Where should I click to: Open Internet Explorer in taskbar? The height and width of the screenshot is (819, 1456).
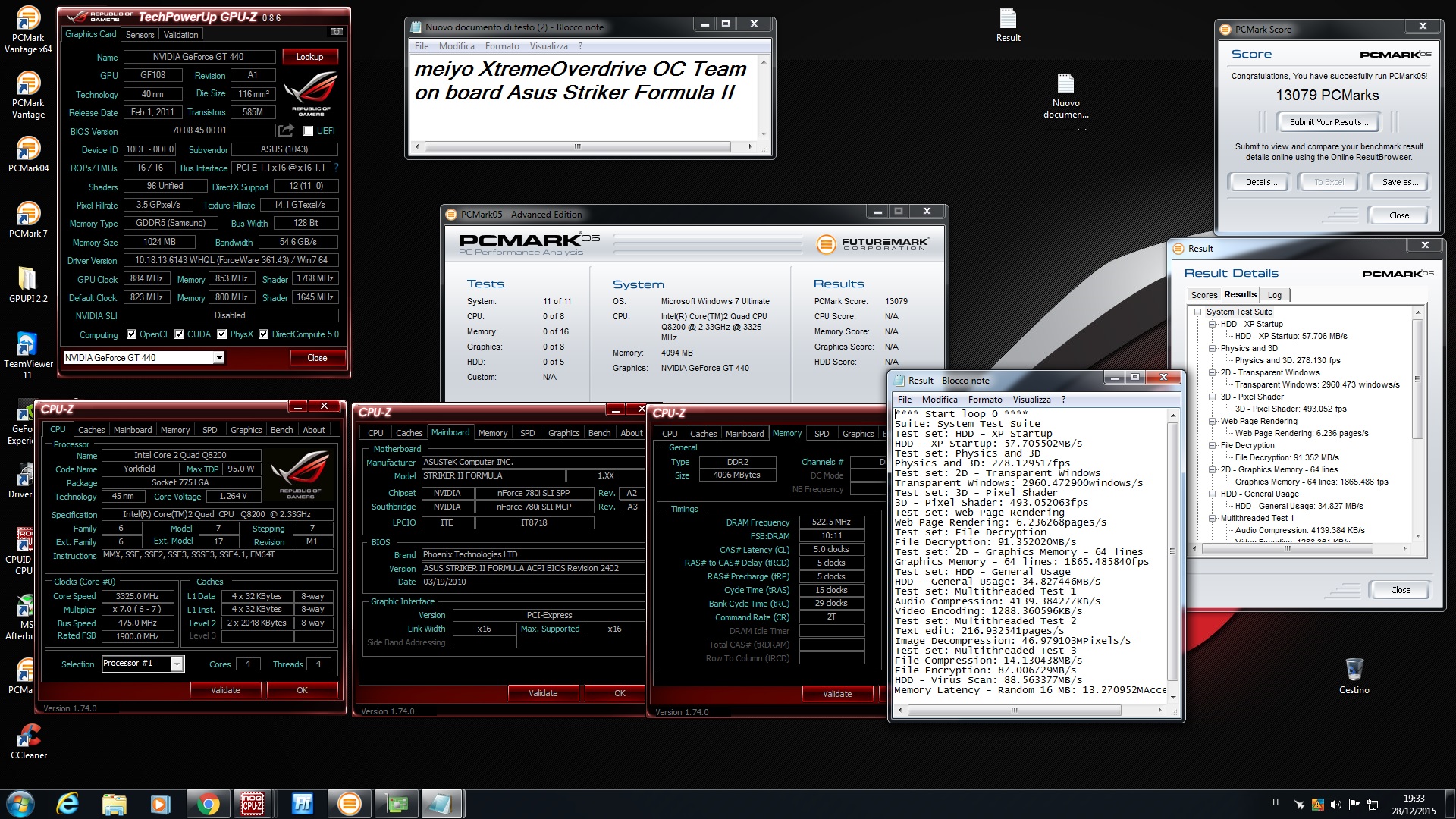pyautogui.click(x=67, y=804)
